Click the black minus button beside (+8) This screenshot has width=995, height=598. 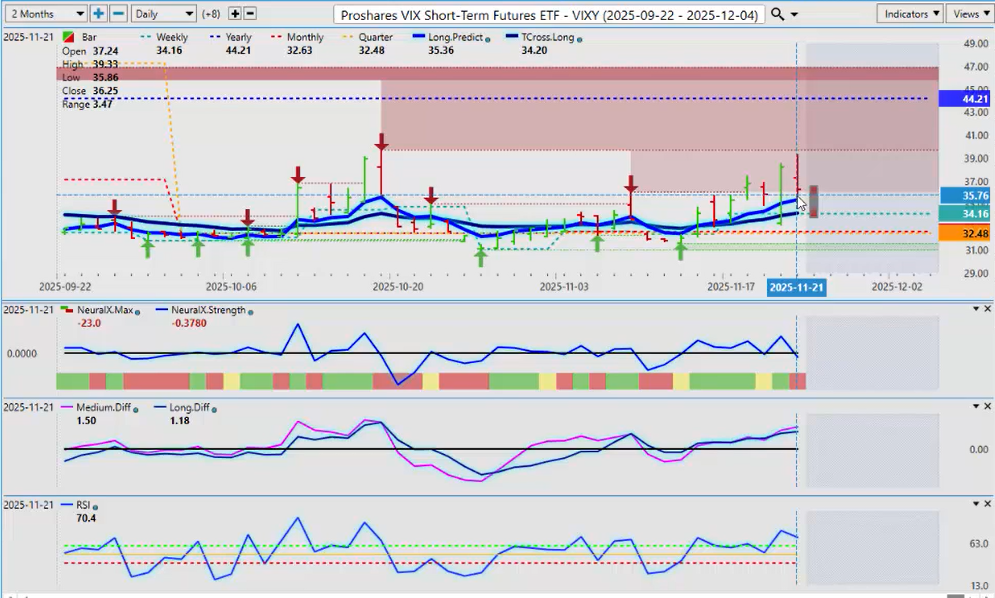250,14
